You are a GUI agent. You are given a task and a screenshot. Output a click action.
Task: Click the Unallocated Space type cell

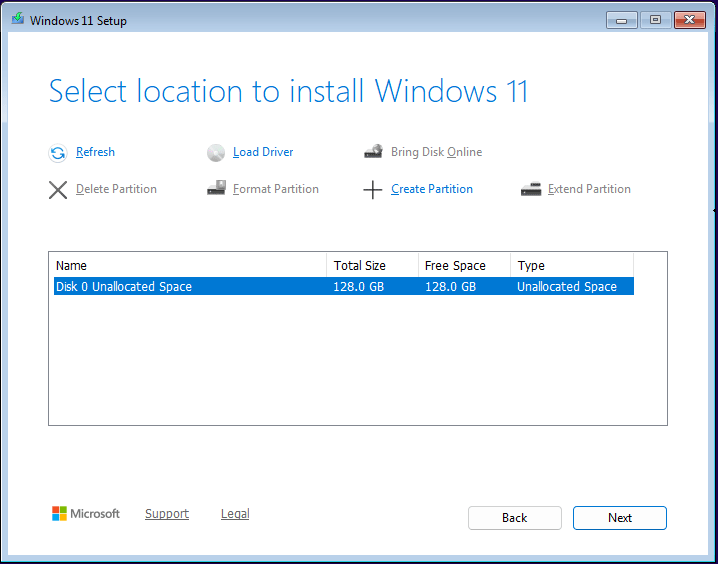[567, 287]
